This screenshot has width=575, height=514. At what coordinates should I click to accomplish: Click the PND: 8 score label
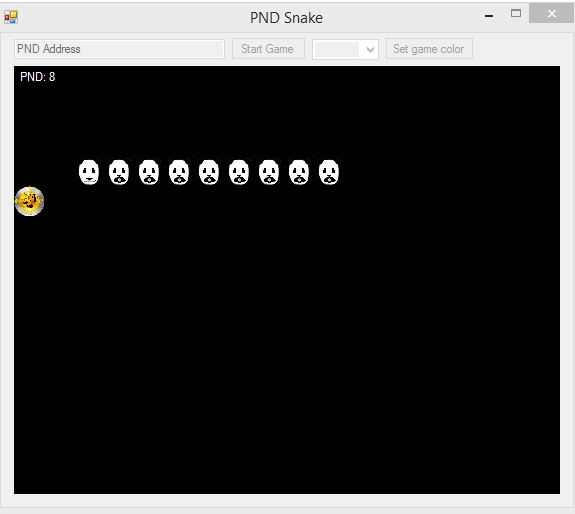pyautogui.click(x=38, y=77)
